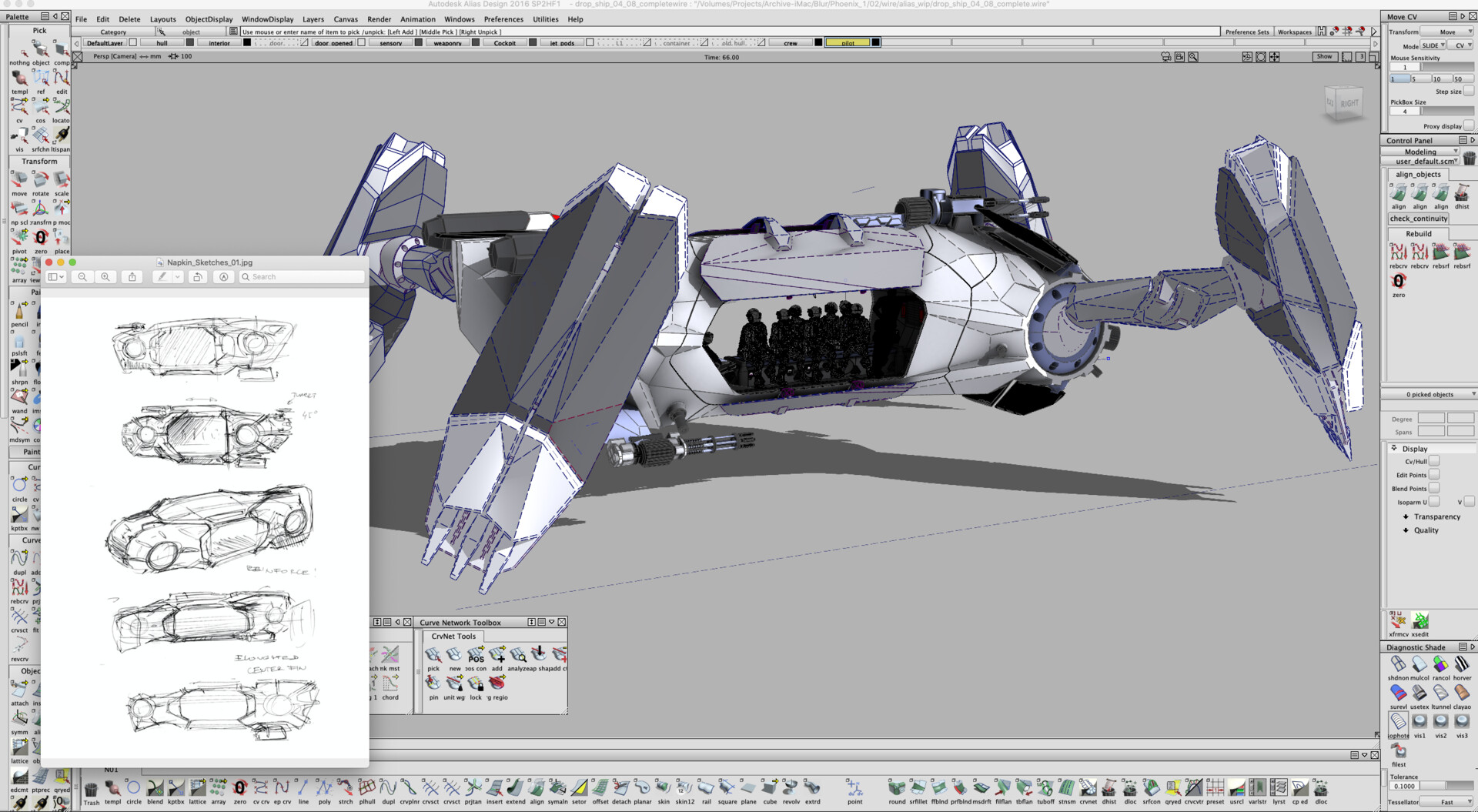Click the Preference Sets button
Viewport: 1478px width, 812px height.
click(x=1246, y=32)
